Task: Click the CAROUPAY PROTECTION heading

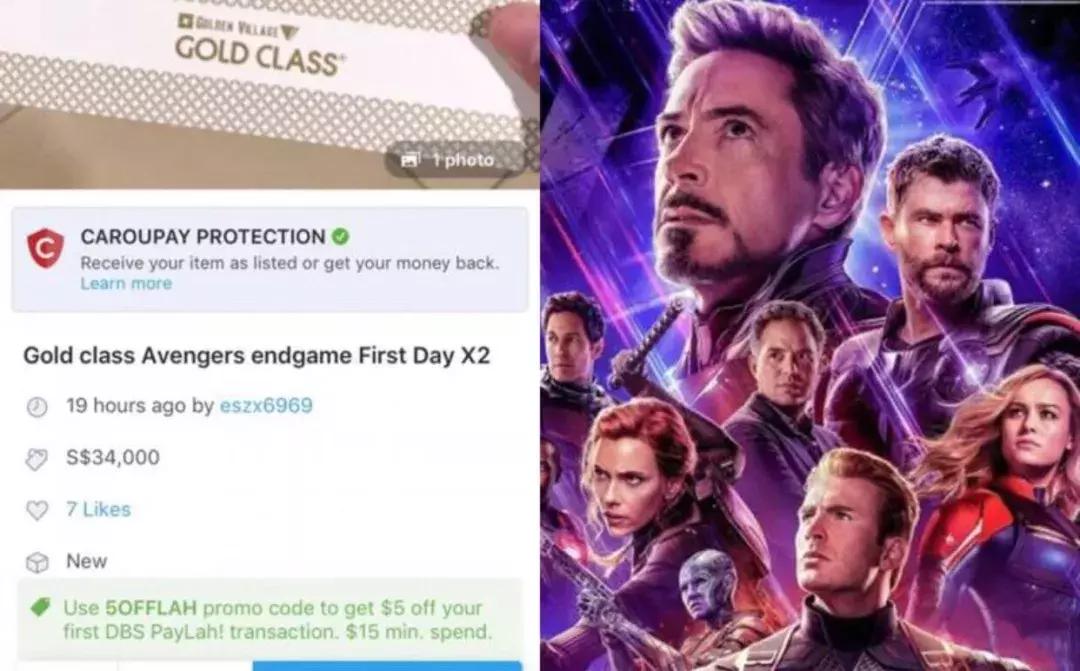Action: (x=202, y=236)
